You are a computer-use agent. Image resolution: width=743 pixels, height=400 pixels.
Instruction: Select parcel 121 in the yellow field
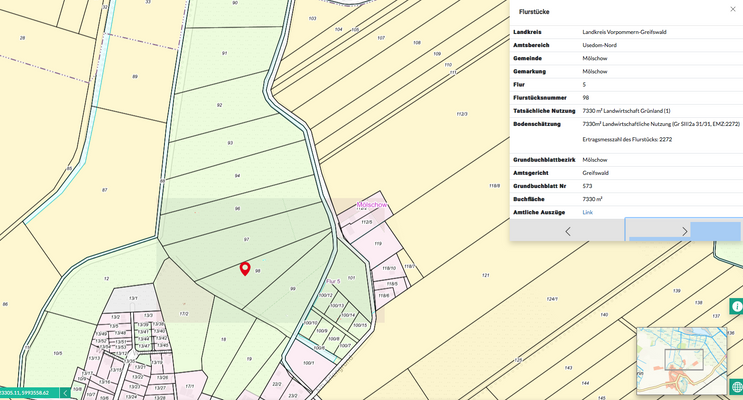pyautogui.click(x=485, y=274)
